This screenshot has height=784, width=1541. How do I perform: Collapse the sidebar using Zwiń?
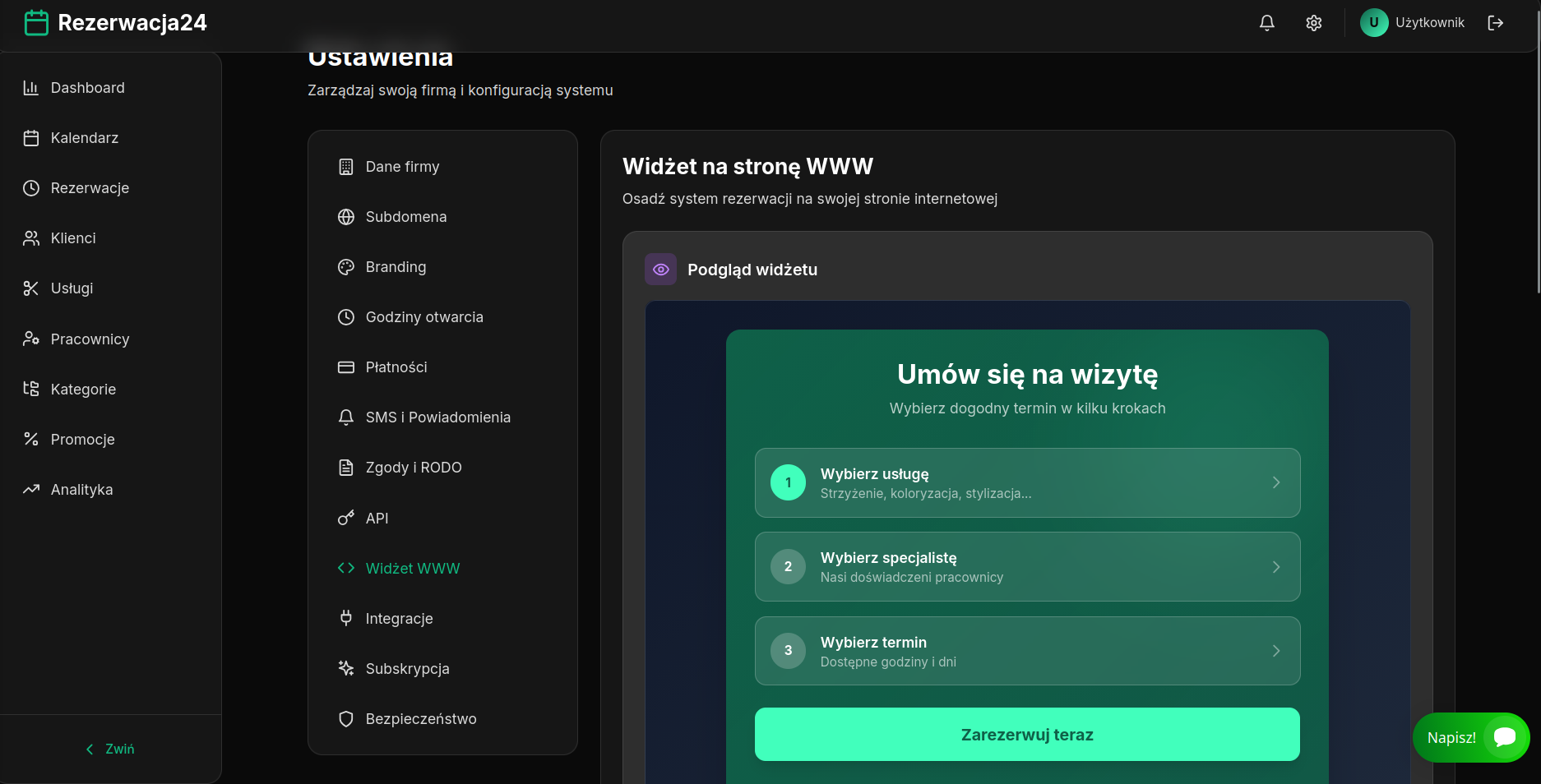(x=109, y=748)
